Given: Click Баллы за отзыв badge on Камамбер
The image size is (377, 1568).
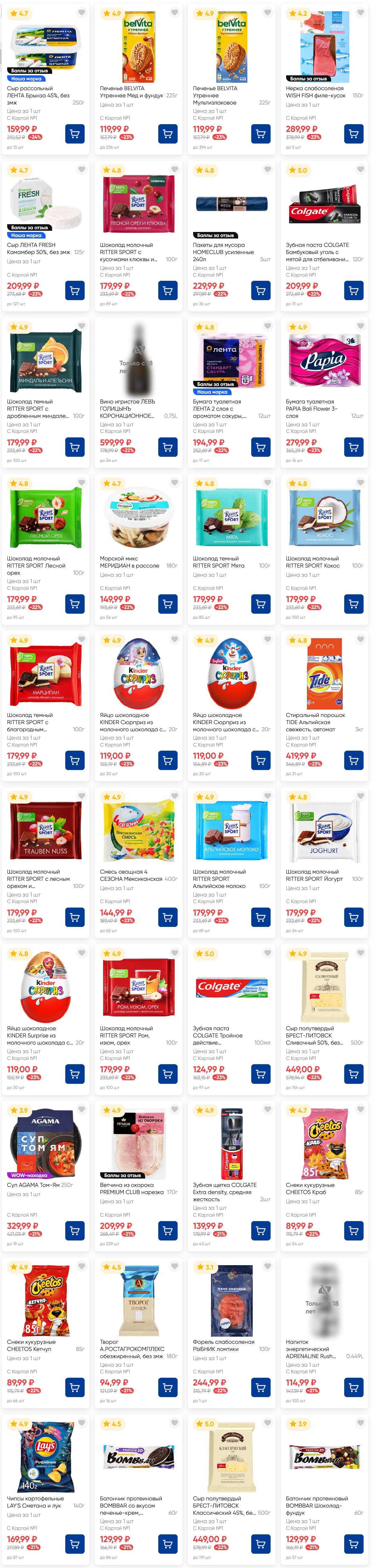Looking at the screenshot, I should click(x=29, y=228).
